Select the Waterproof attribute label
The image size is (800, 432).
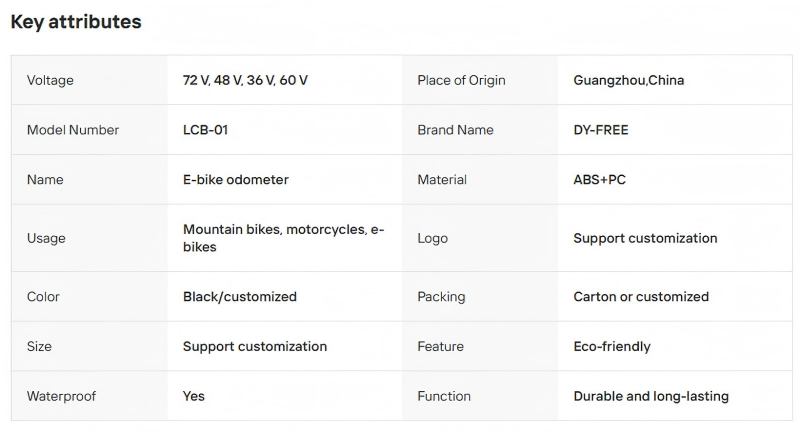pyautogui.click(x=61, y=396)
